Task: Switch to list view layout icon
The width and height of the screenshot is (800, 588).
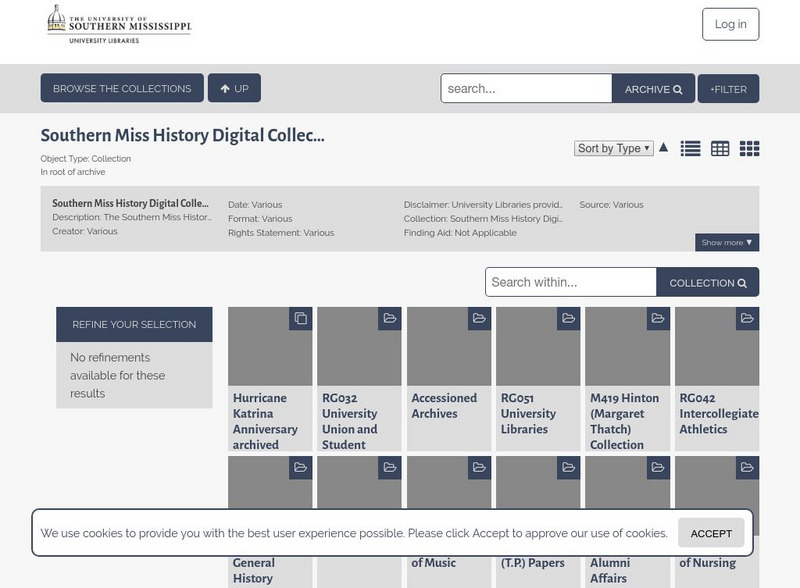Action: 690,148
